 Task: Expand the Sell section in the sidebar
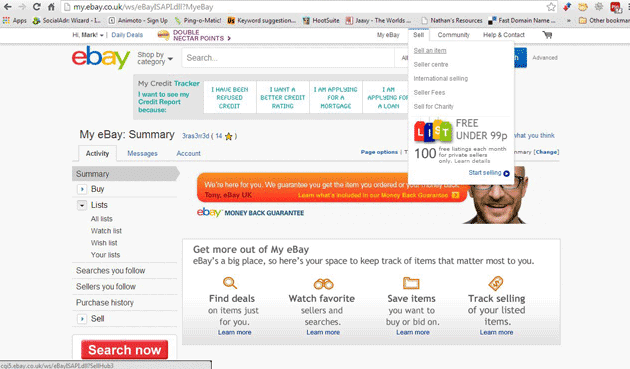click(82, 319)
